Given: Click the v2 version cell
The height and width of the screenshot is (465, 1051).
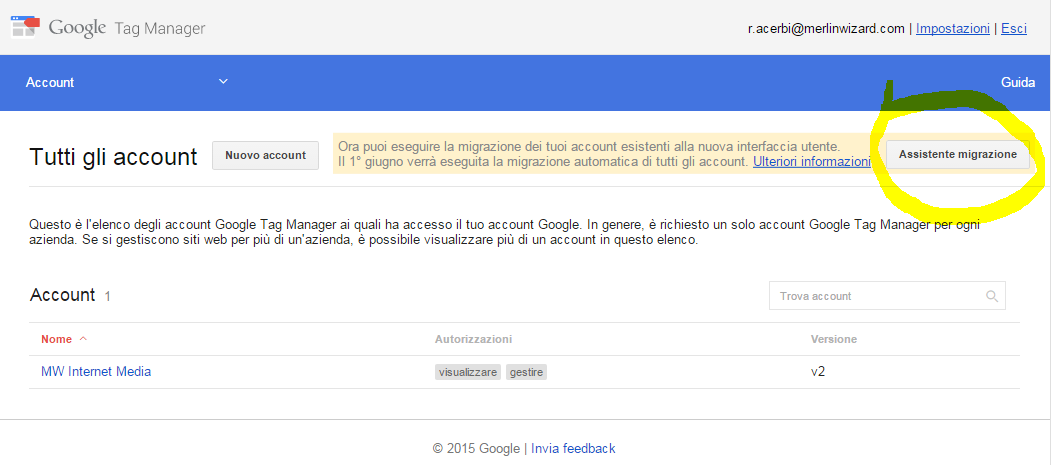Looking at the screenshot, I should click(818, 371).
